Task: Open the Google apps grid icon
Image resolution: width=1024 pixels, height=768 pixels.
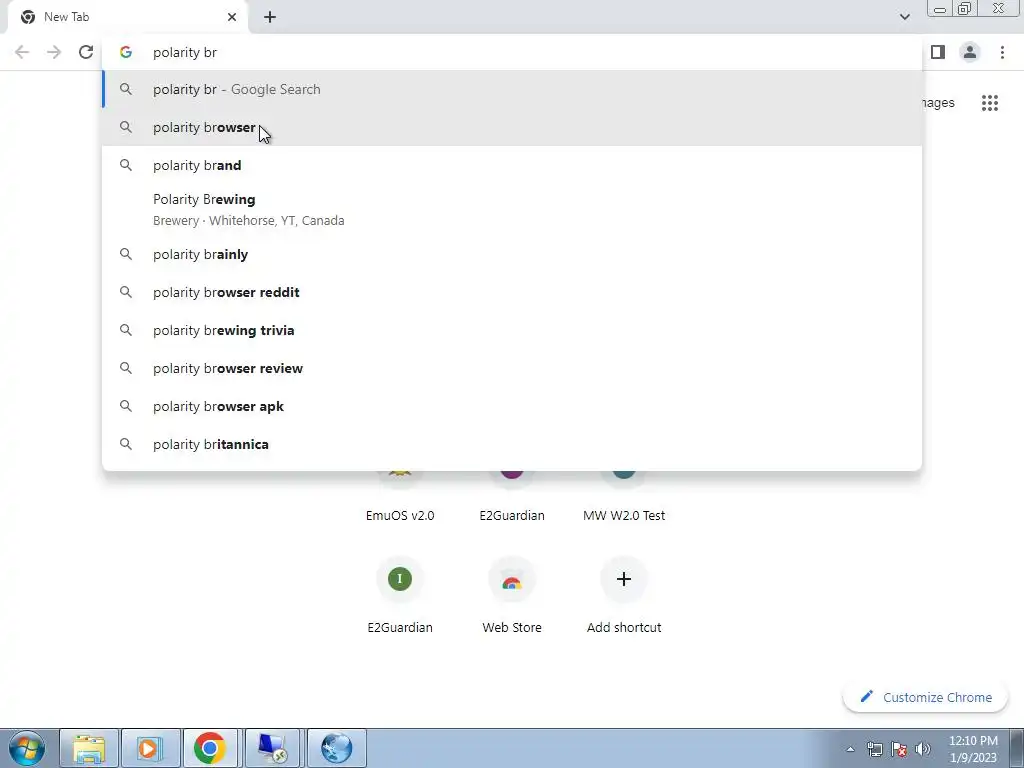Action: pos(989,103)
